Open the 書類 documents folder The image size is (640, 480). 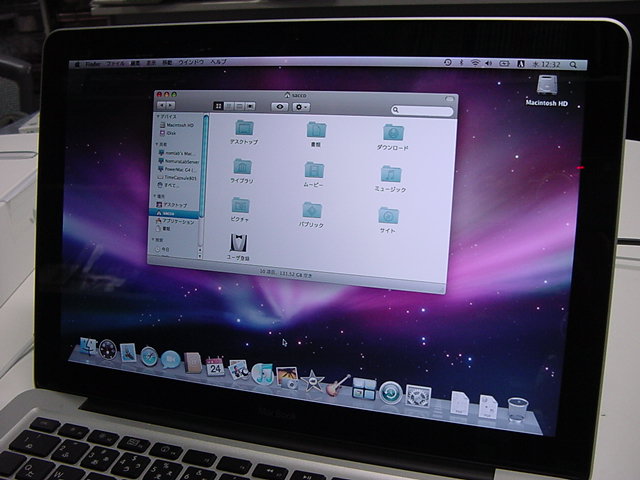tap(316, 130)
